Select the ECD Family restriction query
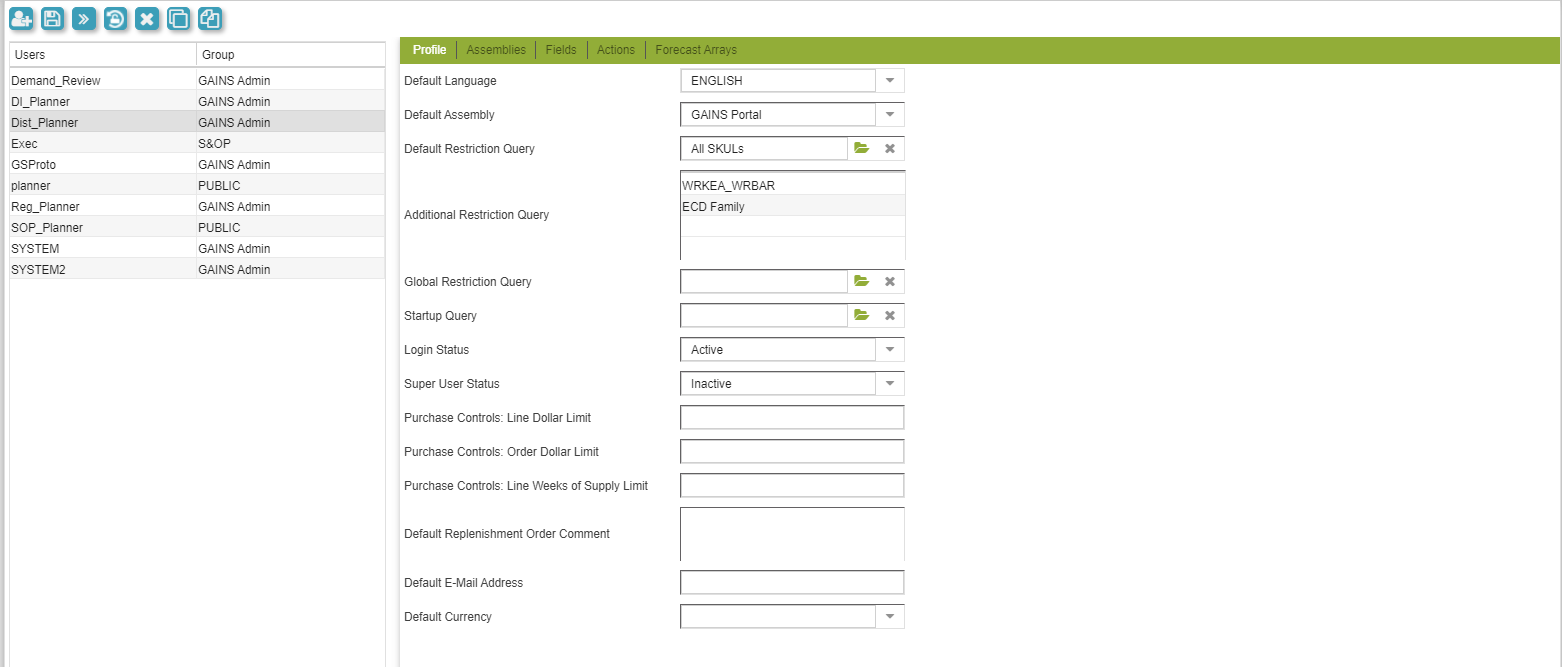Screen dimensions: 1562x667 (713, 207)
